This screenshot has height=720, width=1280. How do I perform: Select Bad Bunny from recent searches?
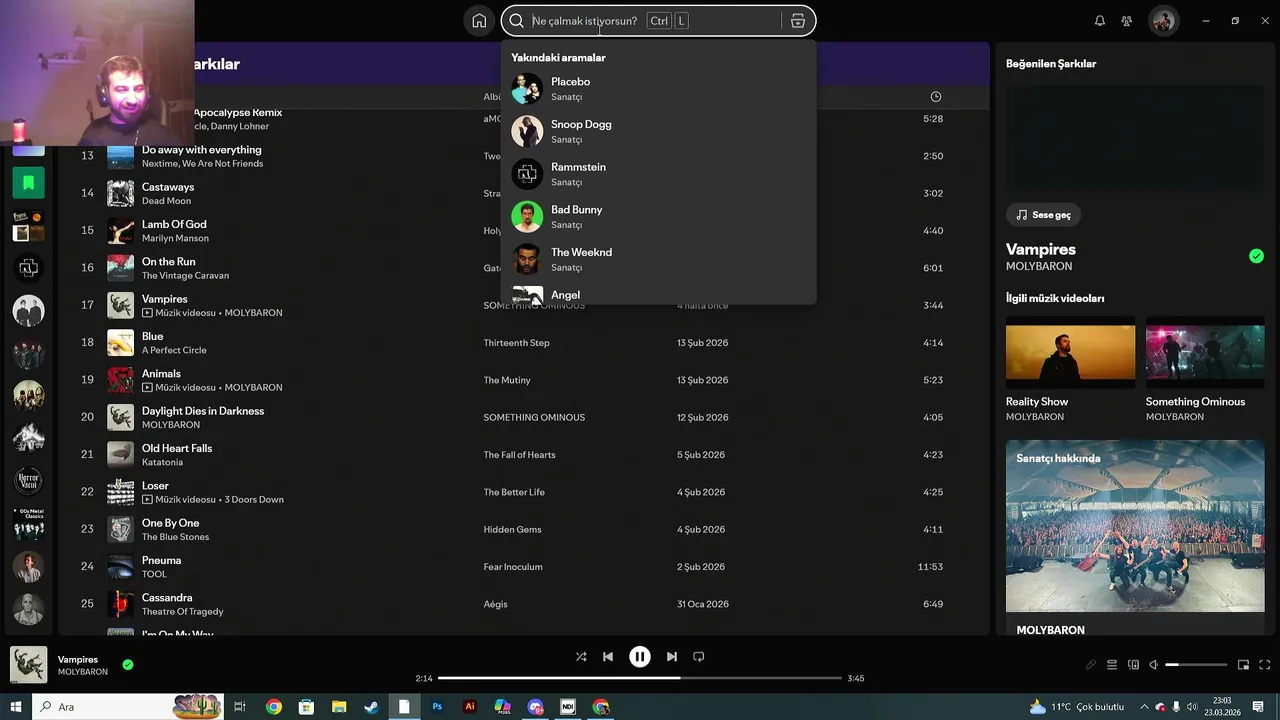point(658,217)
